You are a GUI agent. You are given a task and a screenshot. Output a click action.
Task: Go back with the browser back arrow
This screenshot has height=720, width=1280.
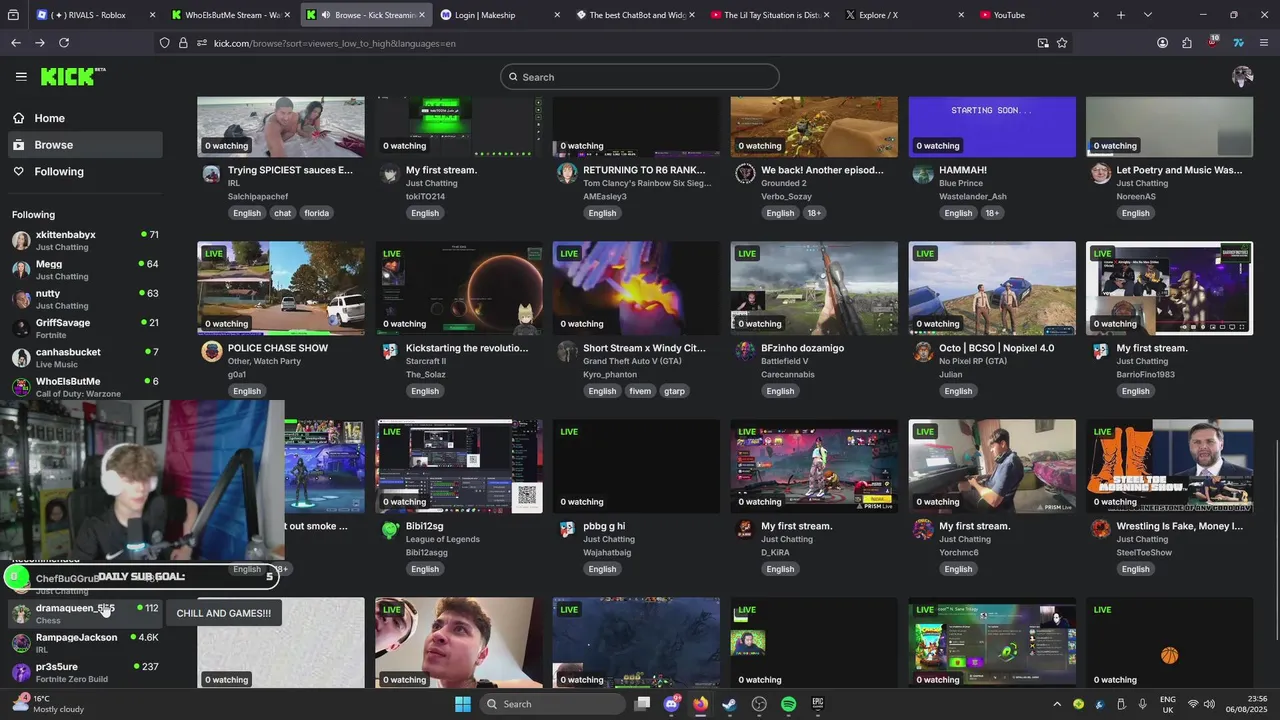(x=16, y=43)
